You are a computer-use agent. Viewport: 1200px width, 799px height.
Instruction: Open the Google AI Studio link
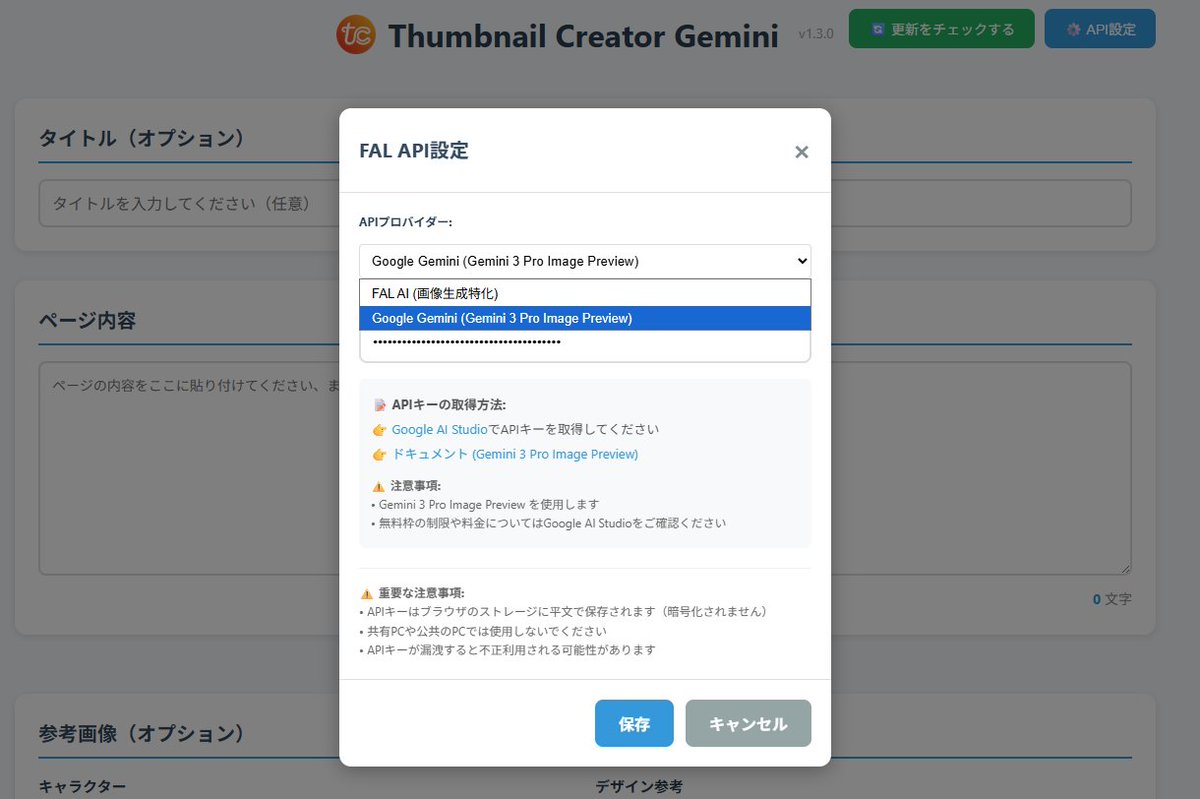[439, 429]
